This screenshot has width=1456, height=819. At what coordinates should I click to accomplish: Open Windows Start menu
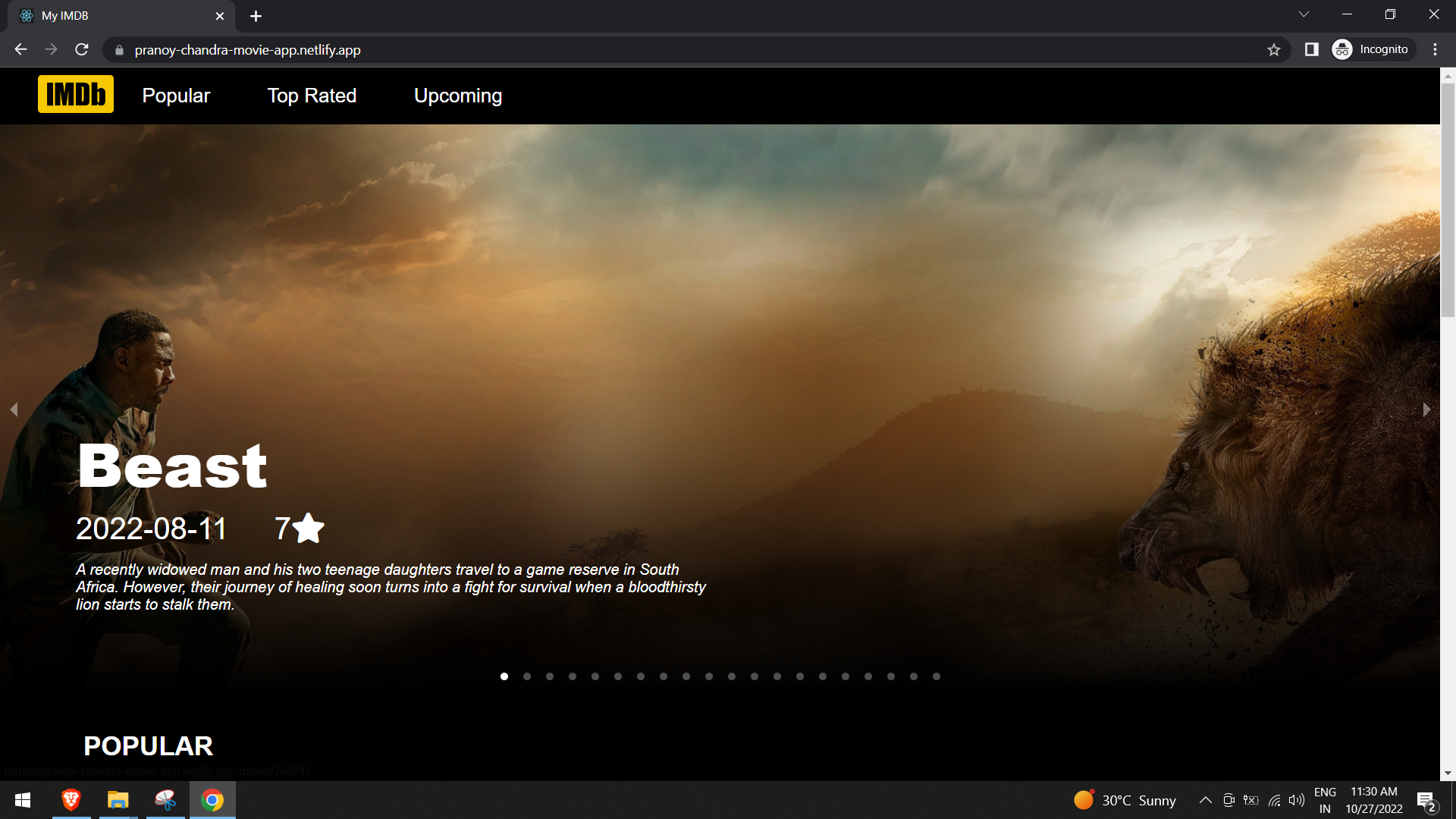pyautogui.click(x=23, y=800)
